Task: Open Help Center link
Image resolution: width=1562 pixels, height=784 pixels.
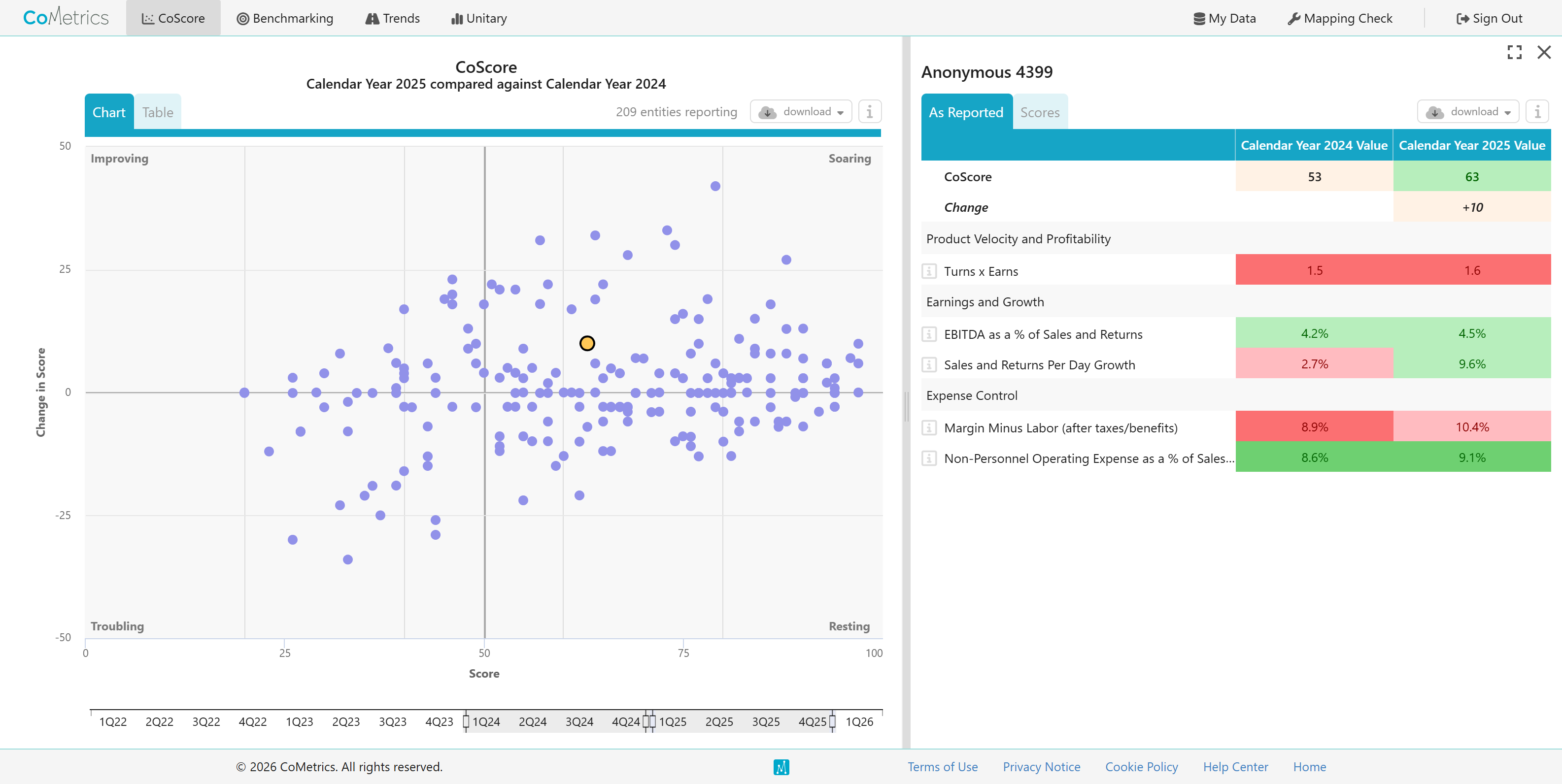Action: (1235, 766)
